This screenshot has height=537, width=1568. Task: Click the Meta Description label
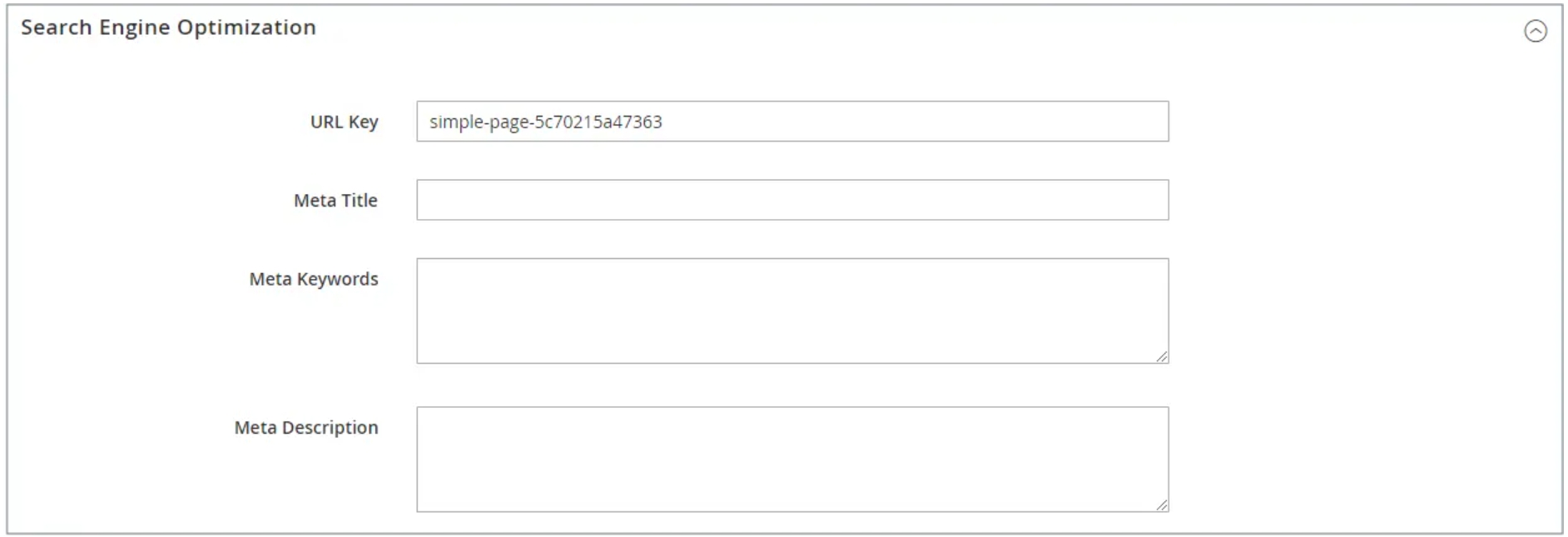[306, 428]
